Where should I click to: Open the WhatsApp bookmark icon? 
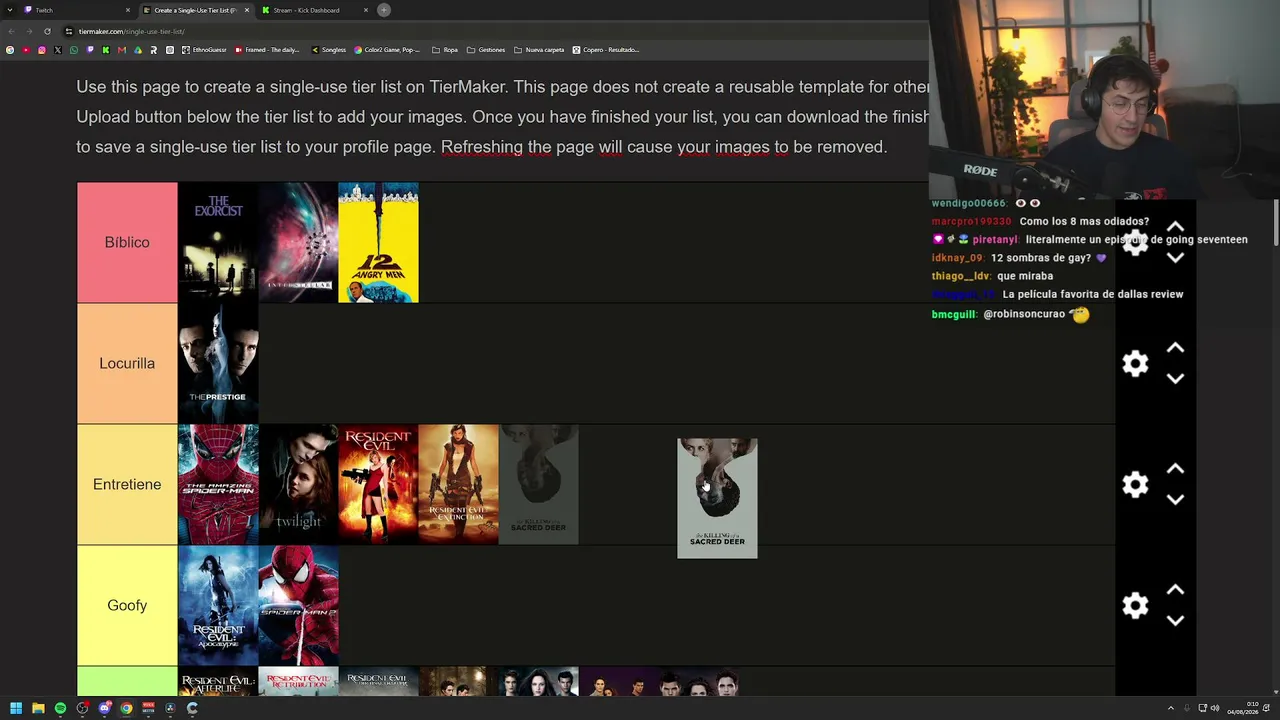tap(74, 50)
